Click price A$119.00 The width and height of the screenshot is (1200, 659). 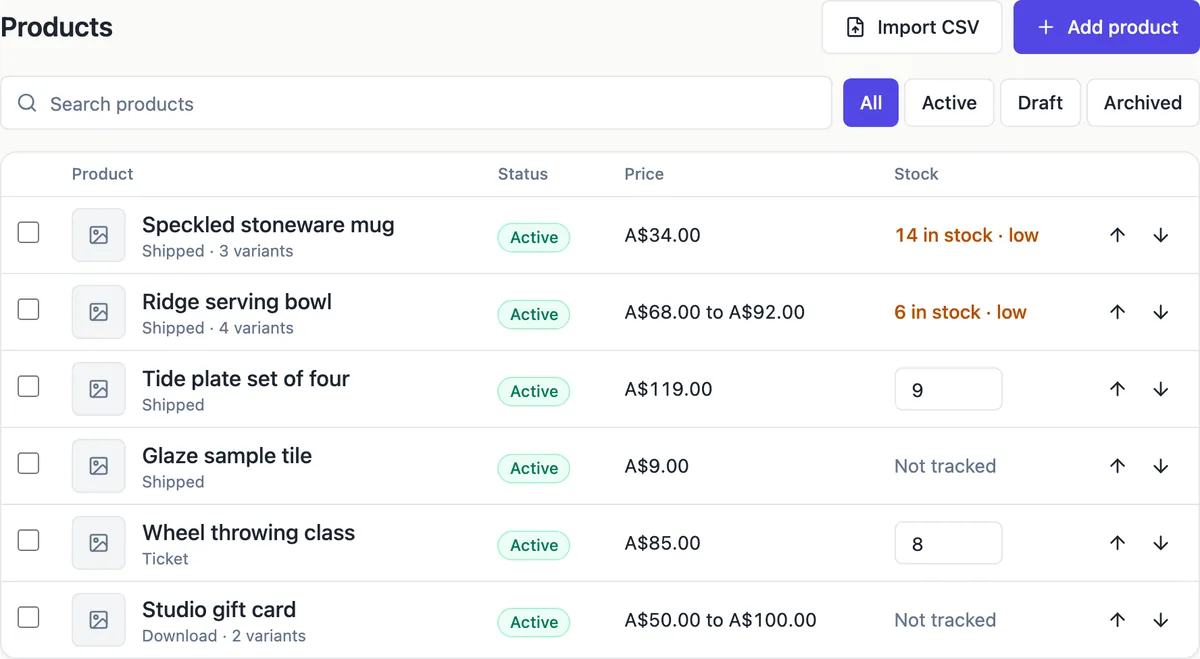[x=669, y=389]
